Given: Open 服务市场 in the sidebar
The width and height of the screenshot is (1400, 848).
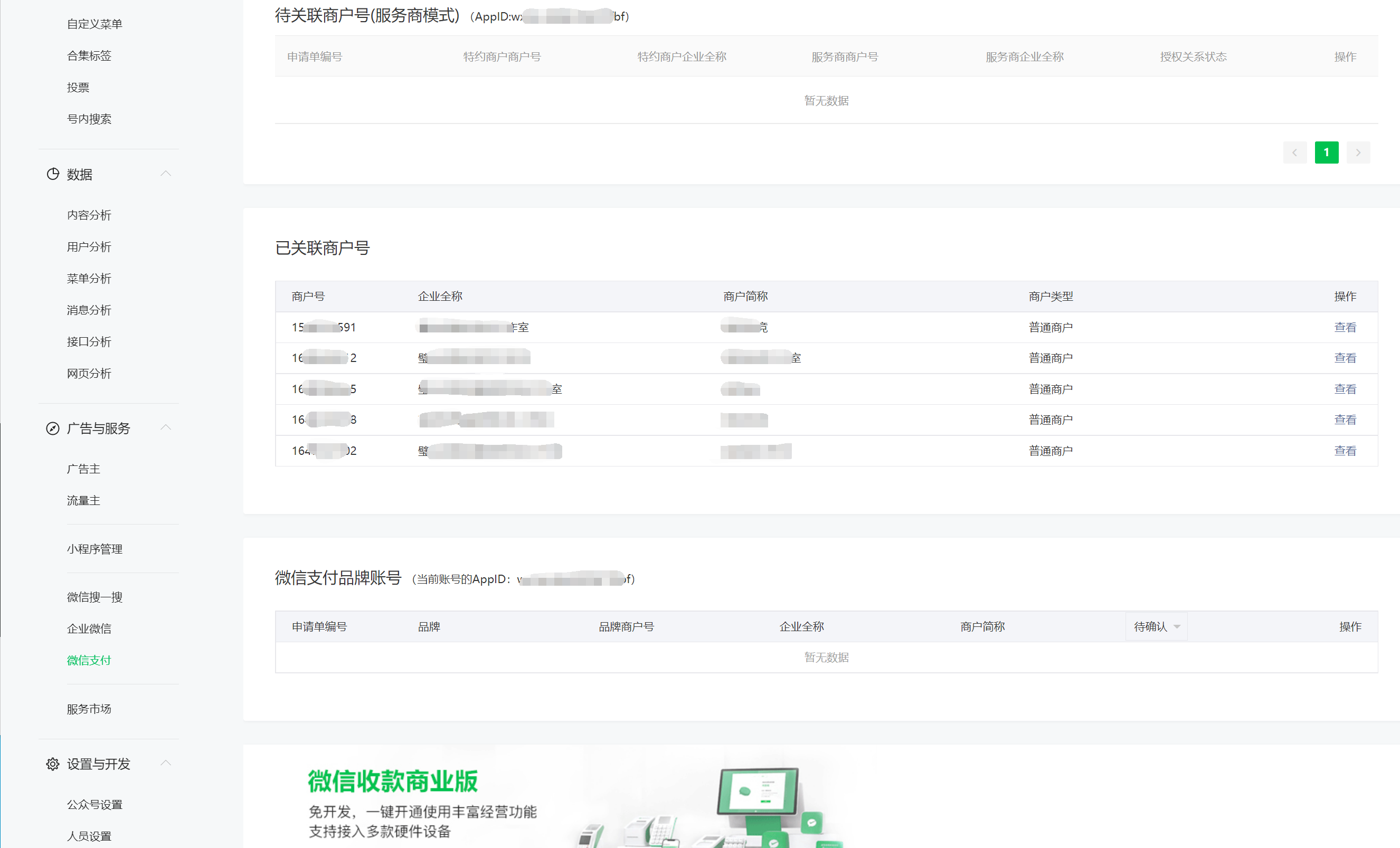Looking at the screenshot, I should 89,709.
